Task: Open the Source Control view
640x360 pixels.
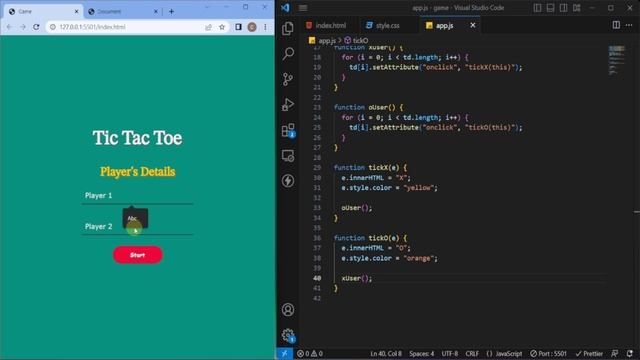Action: pos(288,79)
